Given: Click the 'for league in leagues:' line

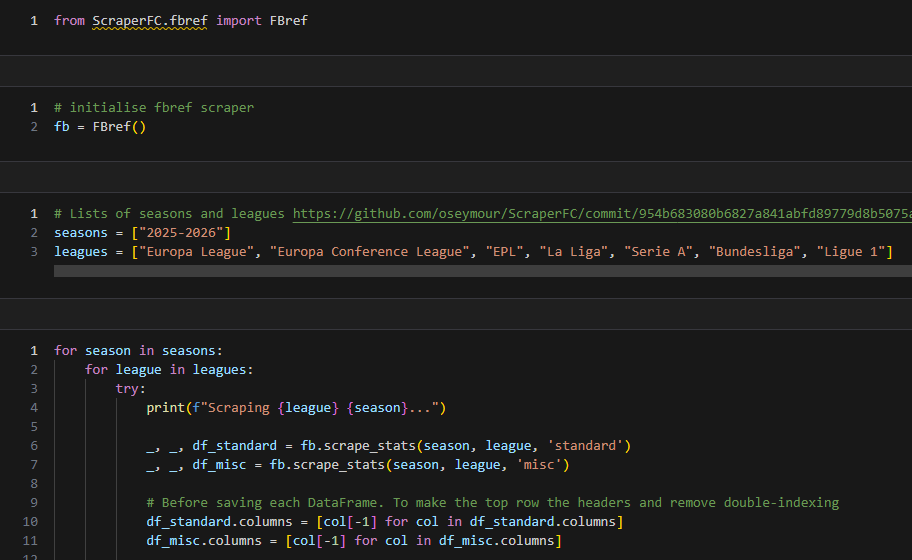Looking at the screenshot, I should (169, 370).
